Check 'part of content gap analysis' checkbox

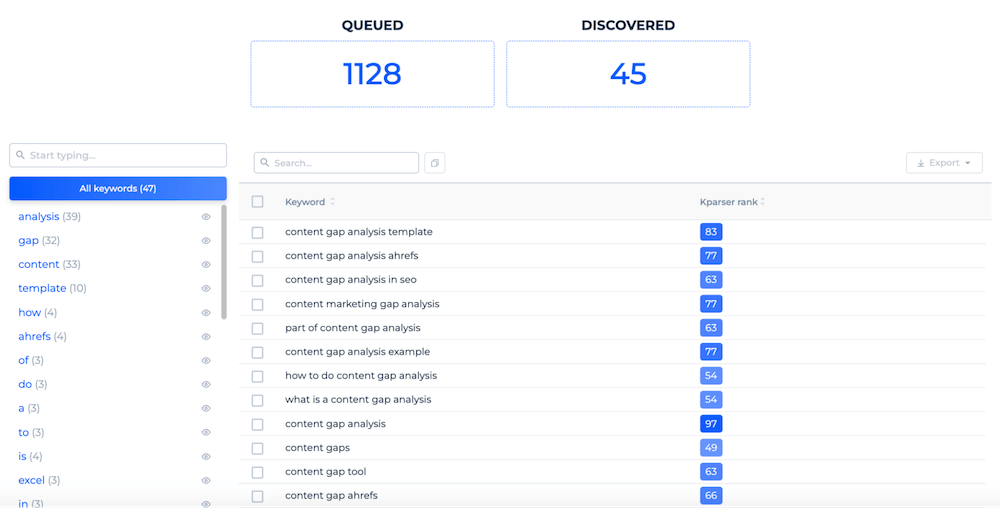click(258, 328)
